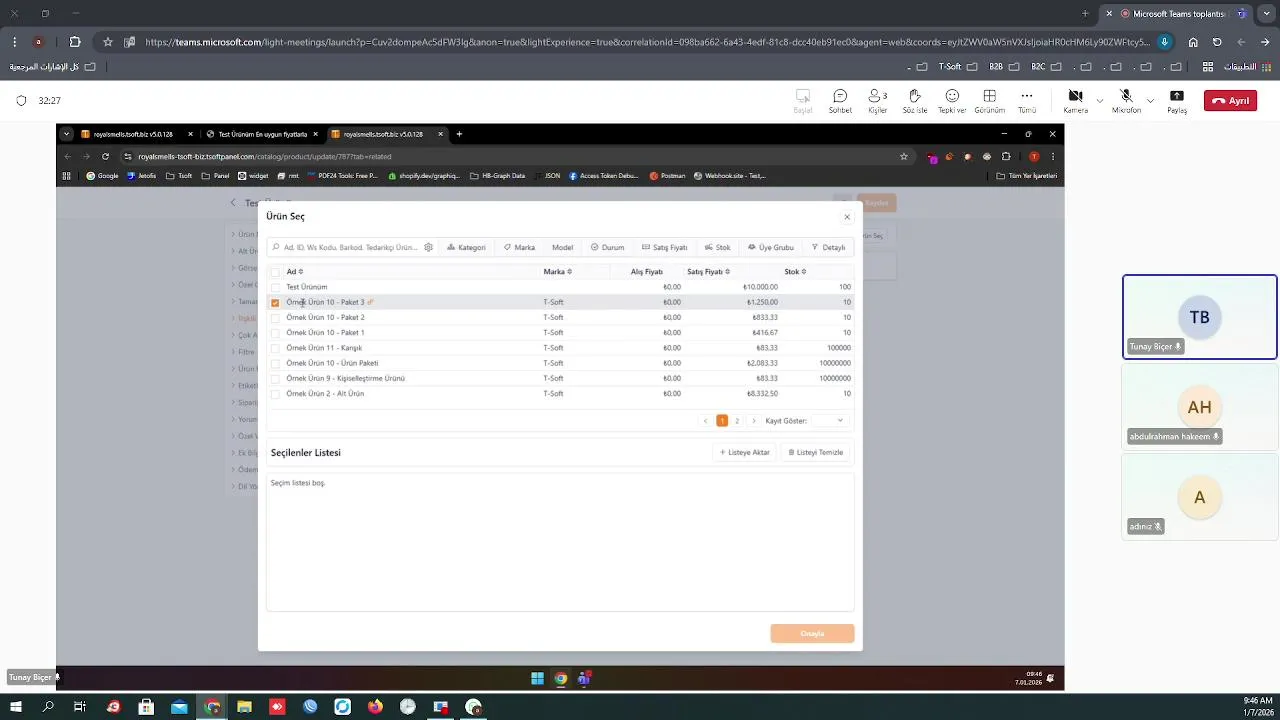Uncheck Örnek Ürün 10 - Paket 3 checkbox
This screenshot has height=720, width=1280.
coord(275,302)
